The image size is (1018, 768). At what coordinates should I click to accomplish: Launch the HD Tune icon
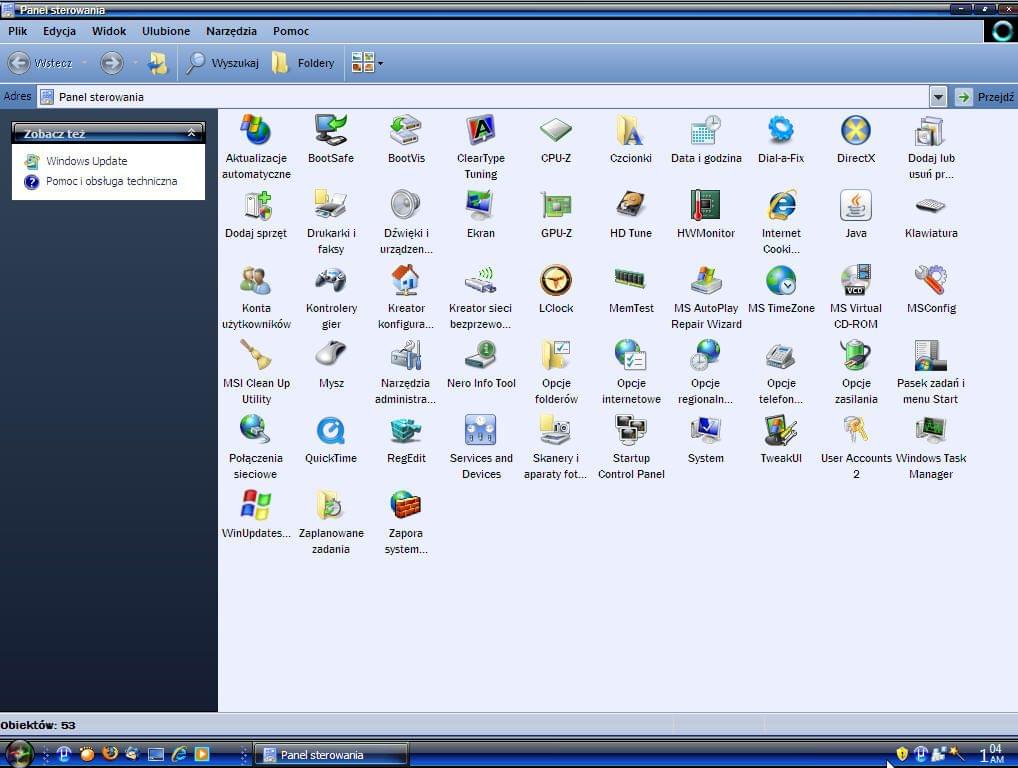point(630,214)
